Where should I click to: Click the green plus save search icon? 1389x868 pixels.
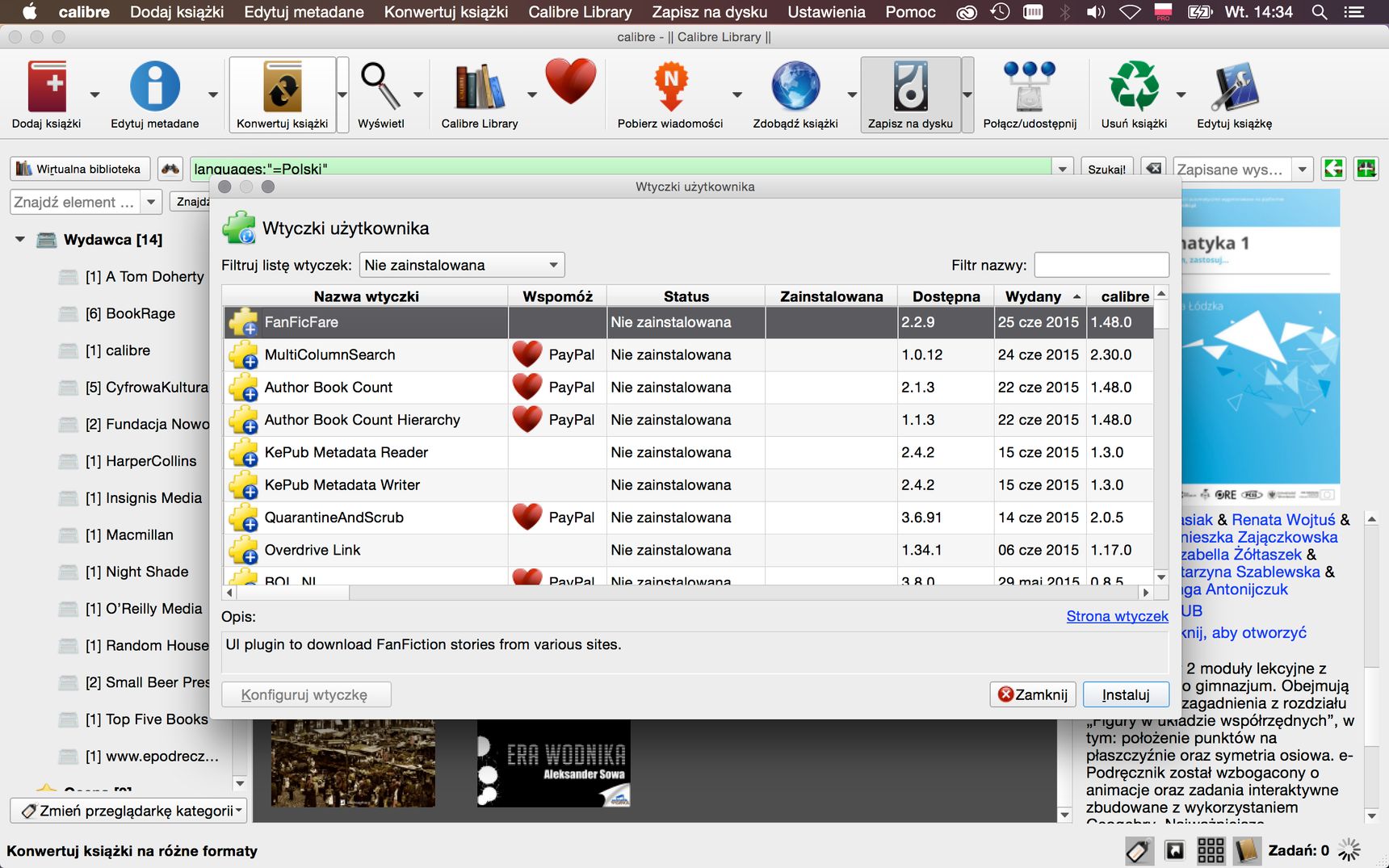(1366, 169)
